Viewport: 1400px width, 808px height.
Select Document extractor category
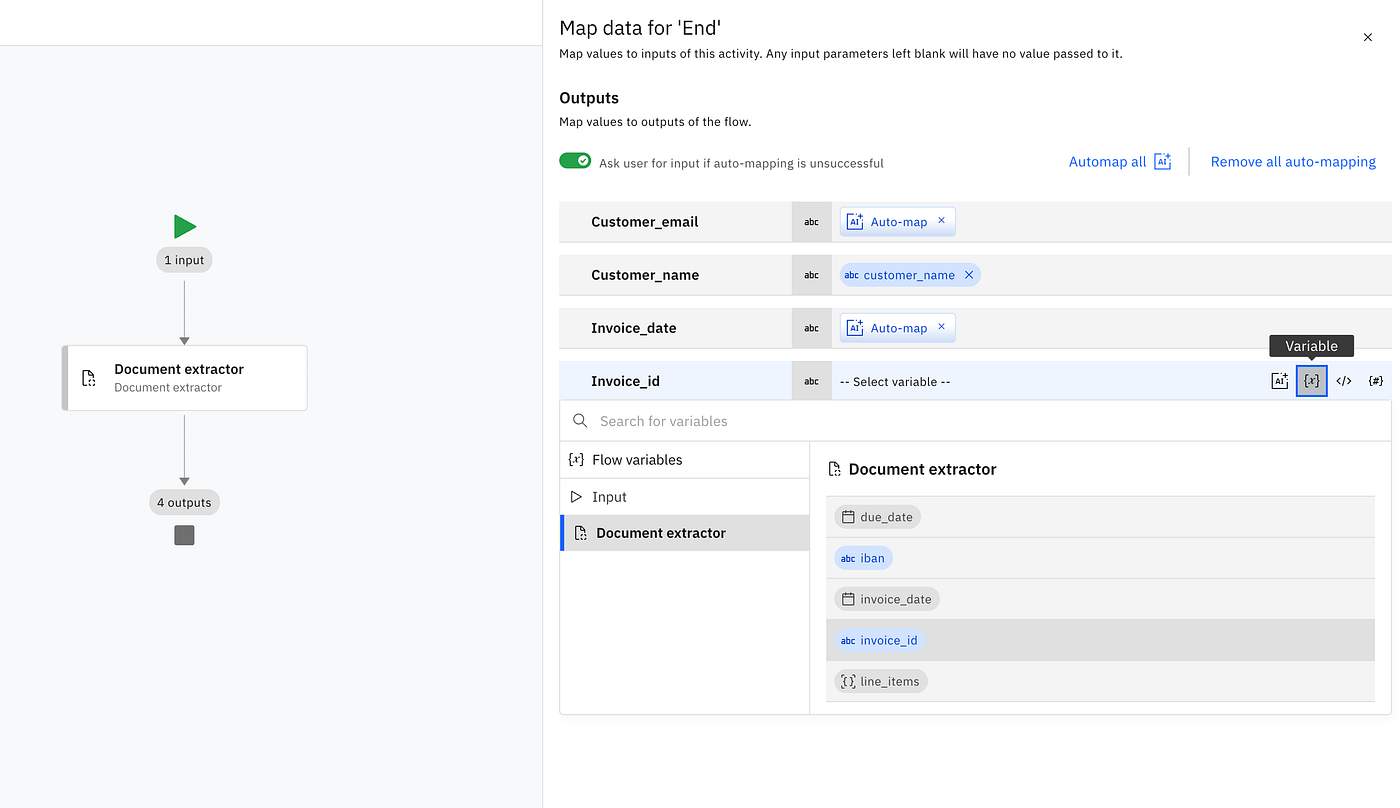coord(684,533)
